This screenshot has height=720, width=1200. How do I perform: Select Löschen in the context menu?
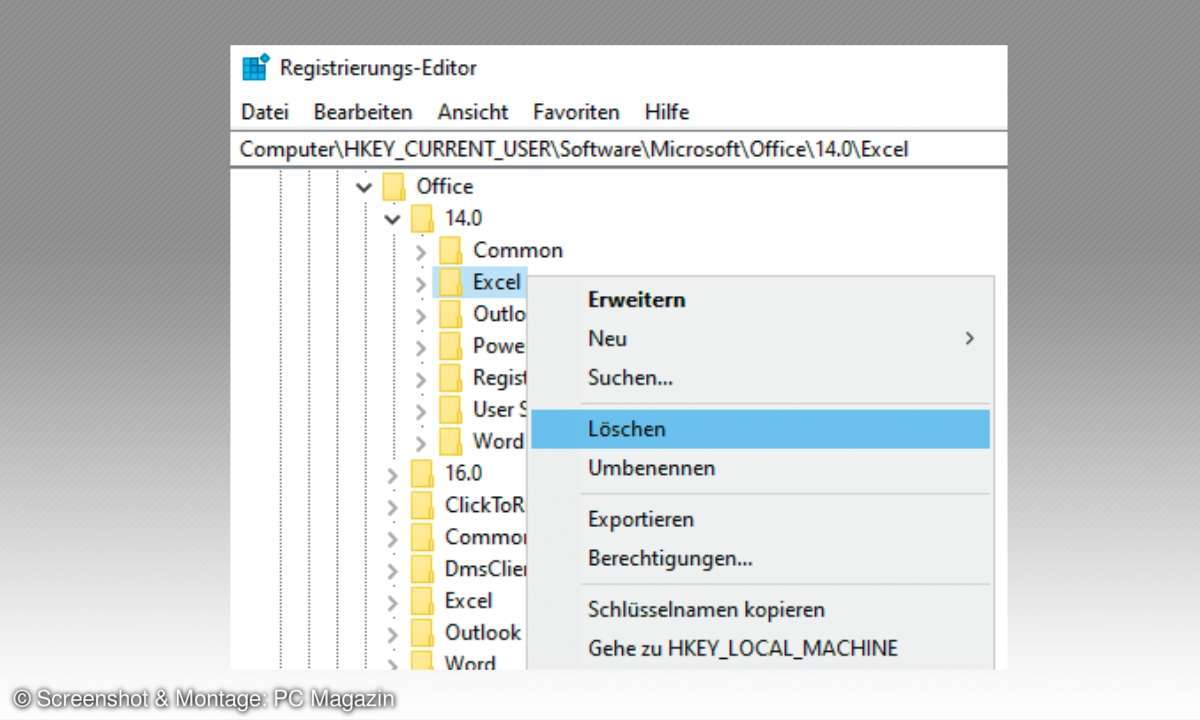[760, 429]
